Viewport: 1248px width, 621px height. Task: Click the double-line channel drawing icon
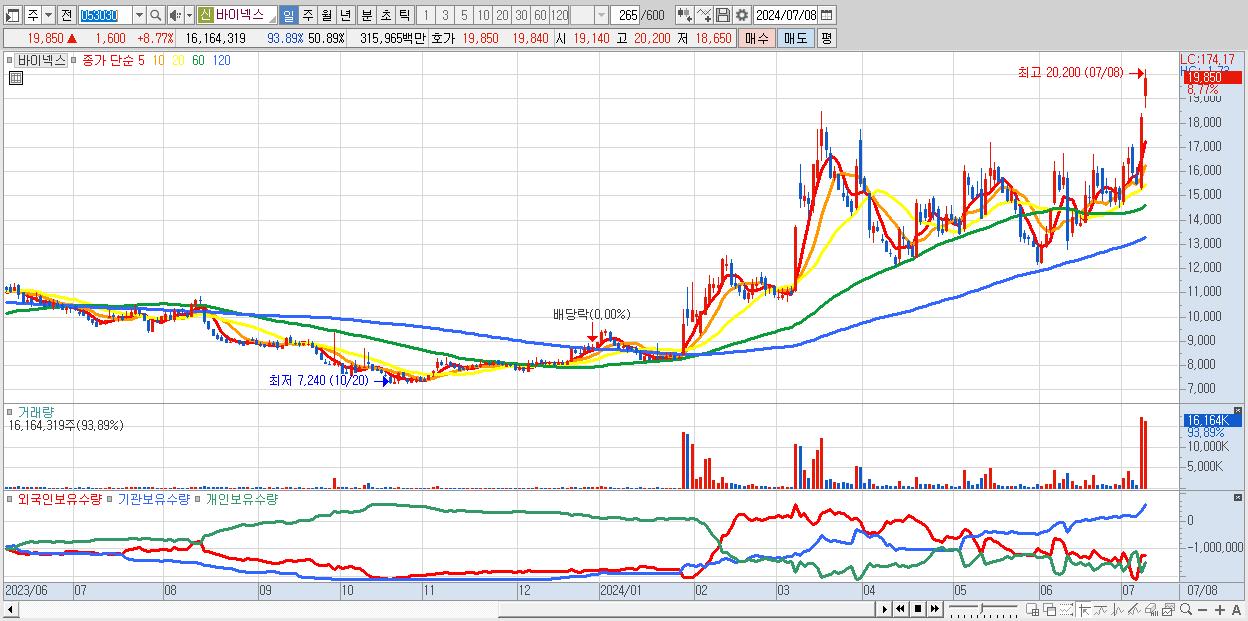[x=1135, y=610]
